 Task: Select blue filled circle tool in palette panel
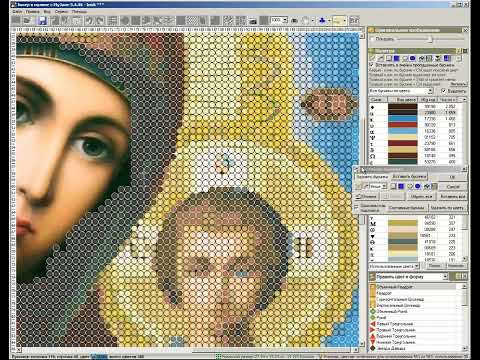(413, 58)
